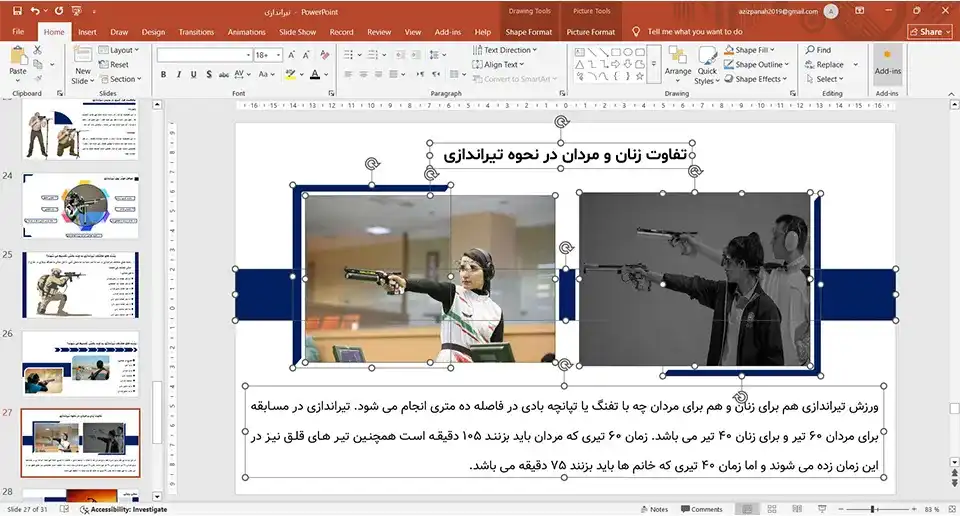Switch to the Transitions tab
The height and width of the screenshot is (516, 960).
coord(196,32)
